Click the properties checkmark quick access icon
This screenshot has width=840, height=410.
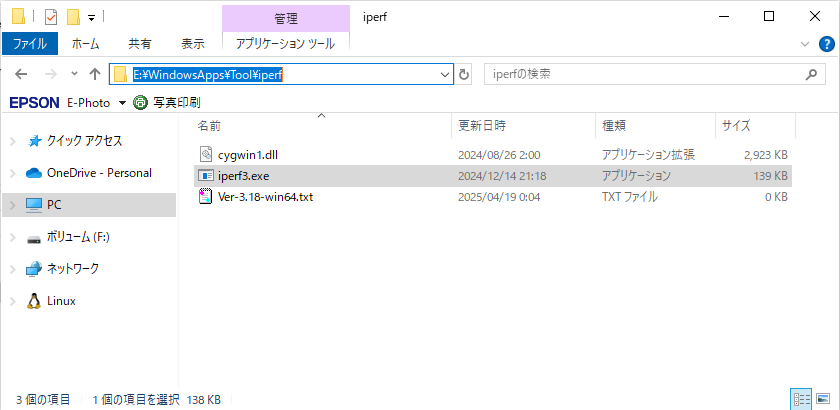tap(51, 17)
